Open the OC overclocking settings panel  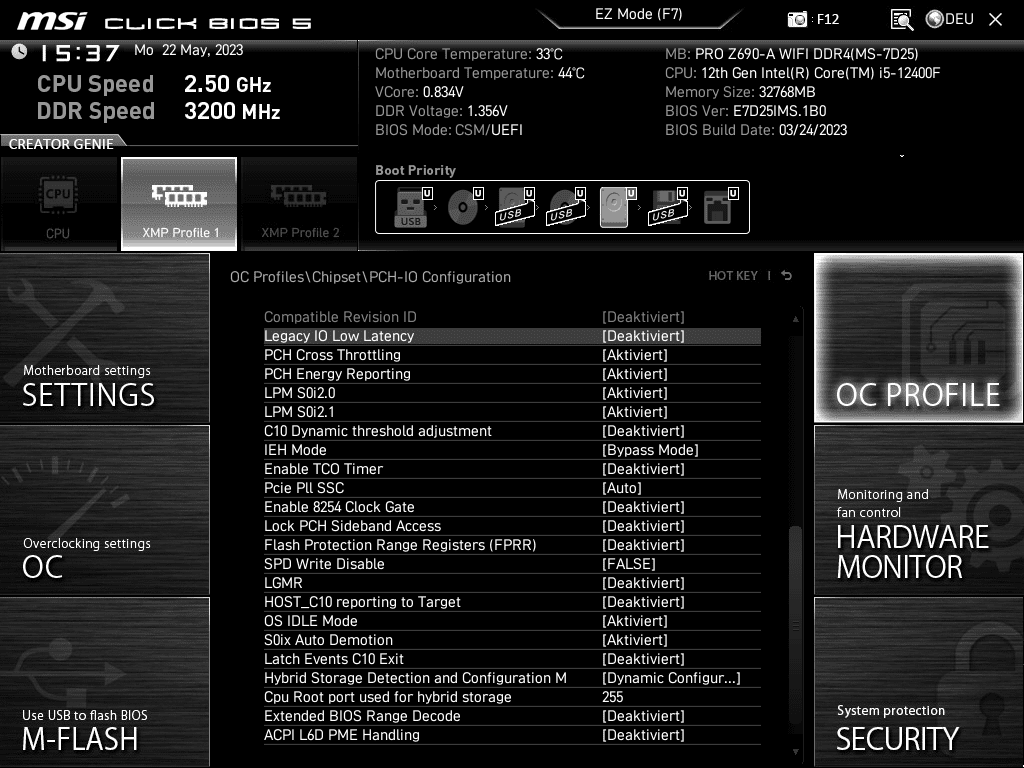[104, 510]
